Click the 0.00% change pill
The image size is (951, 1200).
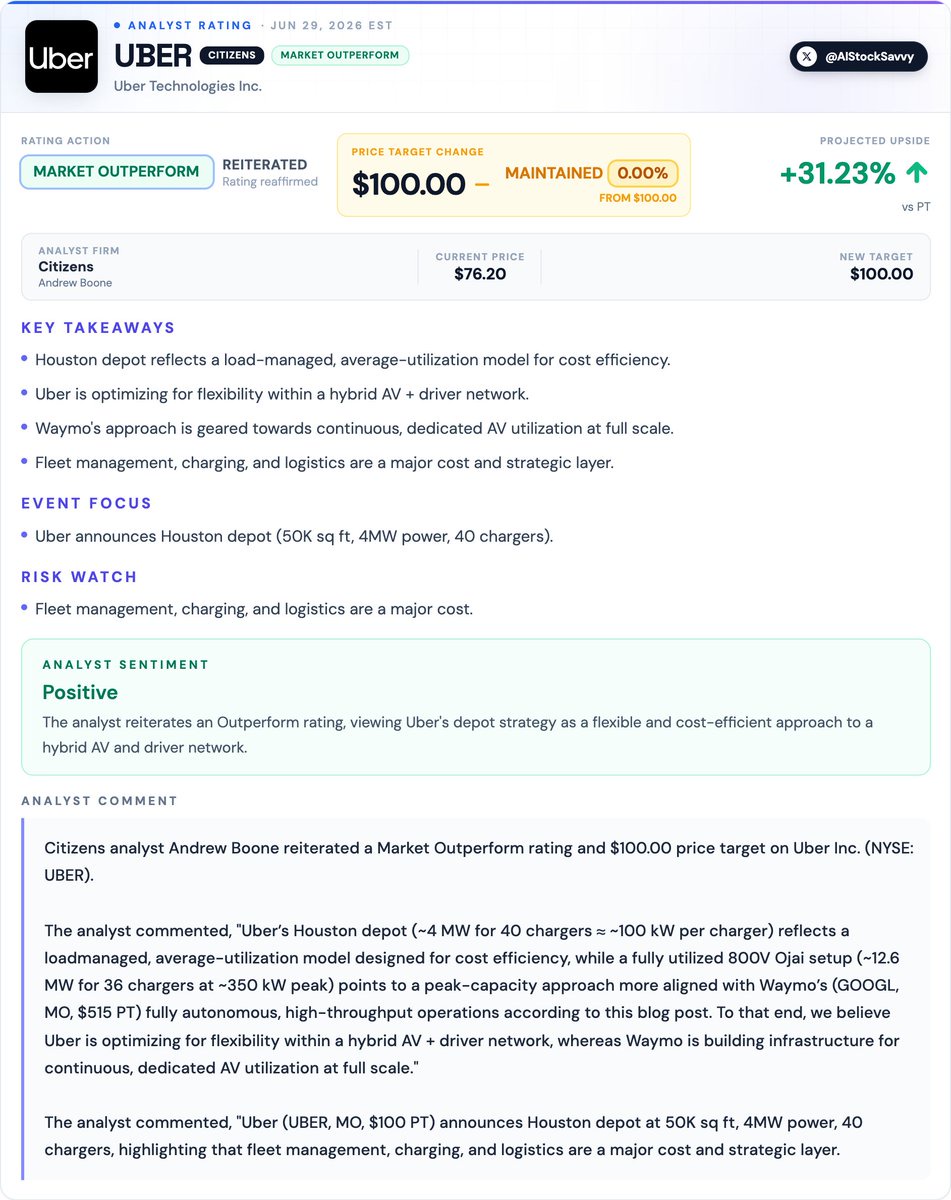click(642, 173)
